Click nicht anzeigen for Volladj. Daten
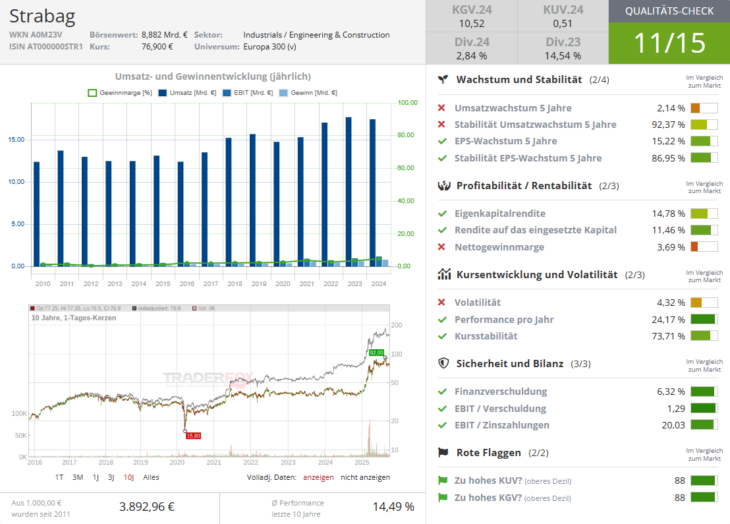This screenshot has height=524, width=730. 365,477
